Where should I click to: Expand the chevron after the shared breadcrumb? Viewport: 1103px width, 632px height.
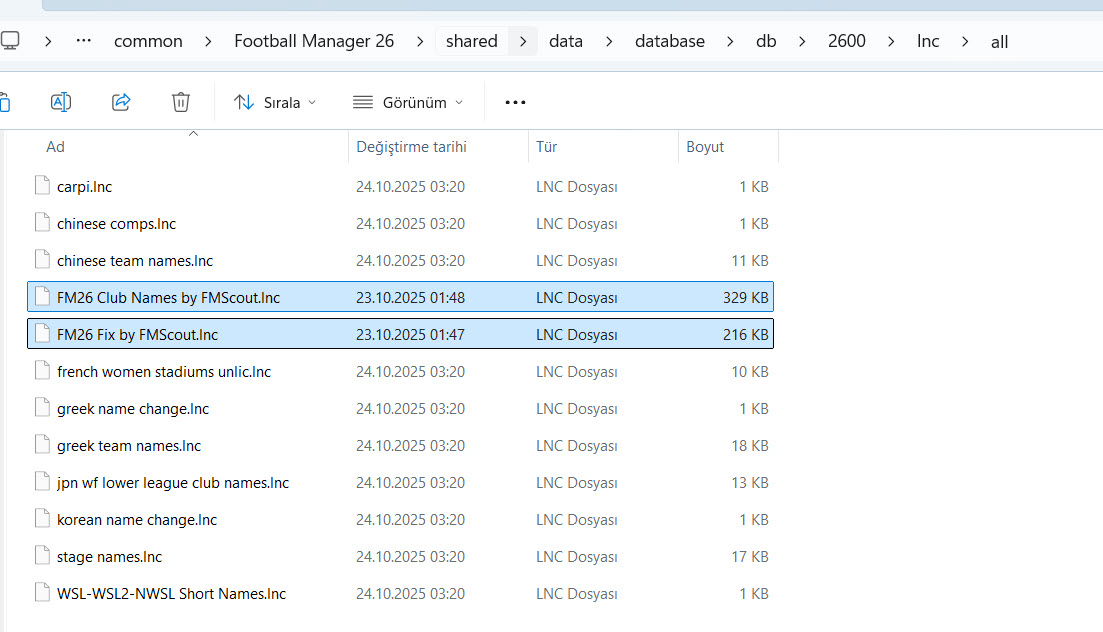pyautogui.click(x=523, y=41)
